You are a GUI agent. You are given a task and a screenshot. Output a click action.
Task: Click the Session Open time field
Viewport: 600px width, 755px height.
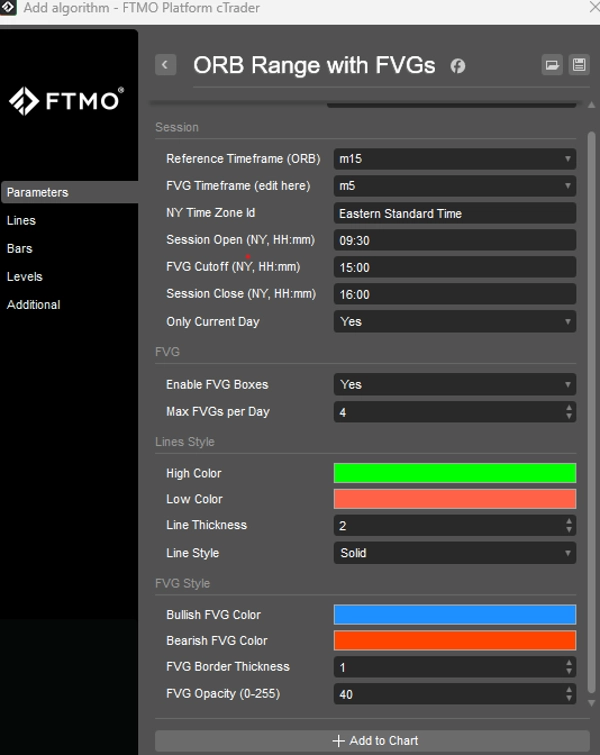(455, 240)
